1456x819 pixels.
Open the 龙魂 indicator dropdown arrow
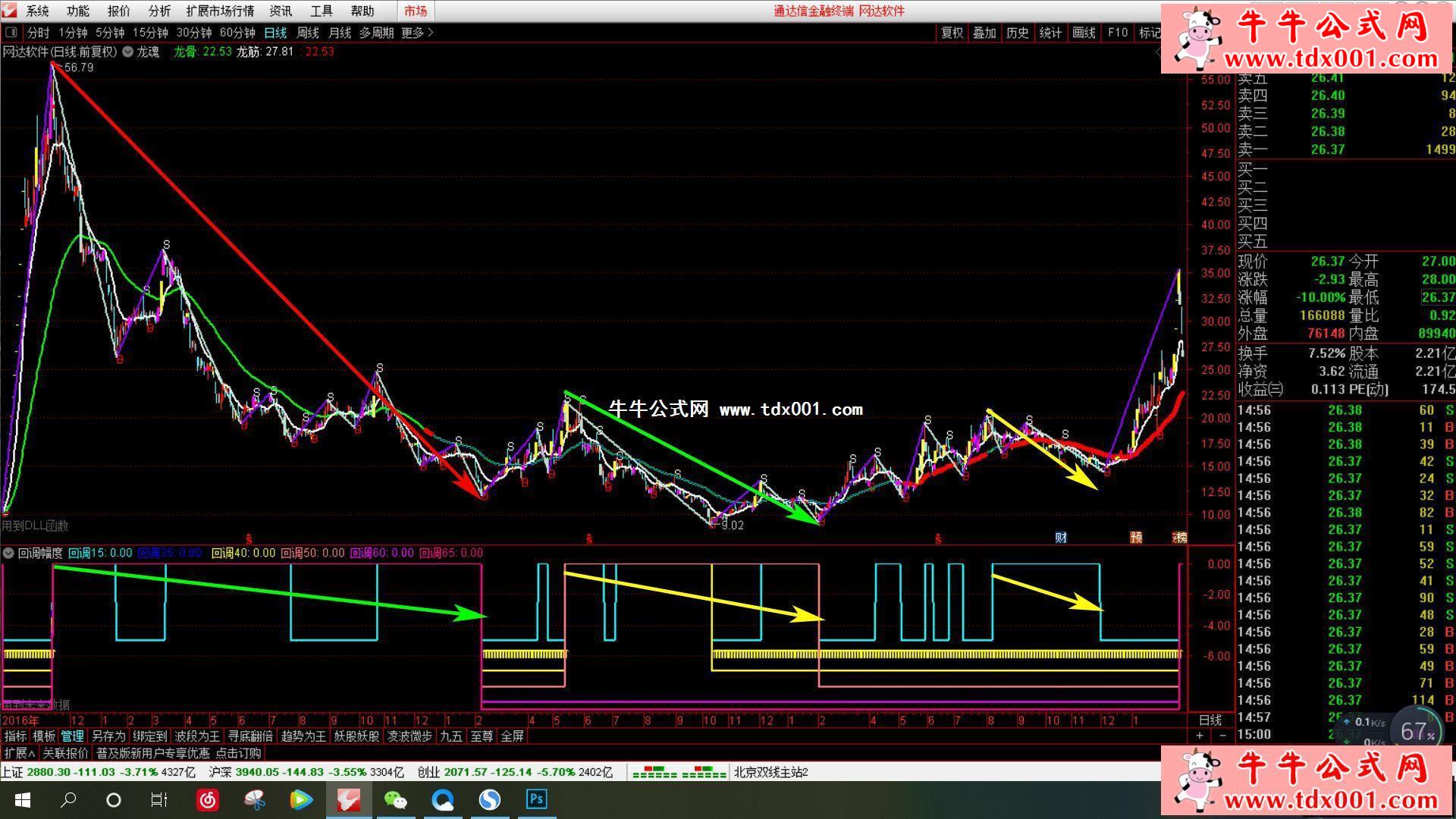pos(127,52)
